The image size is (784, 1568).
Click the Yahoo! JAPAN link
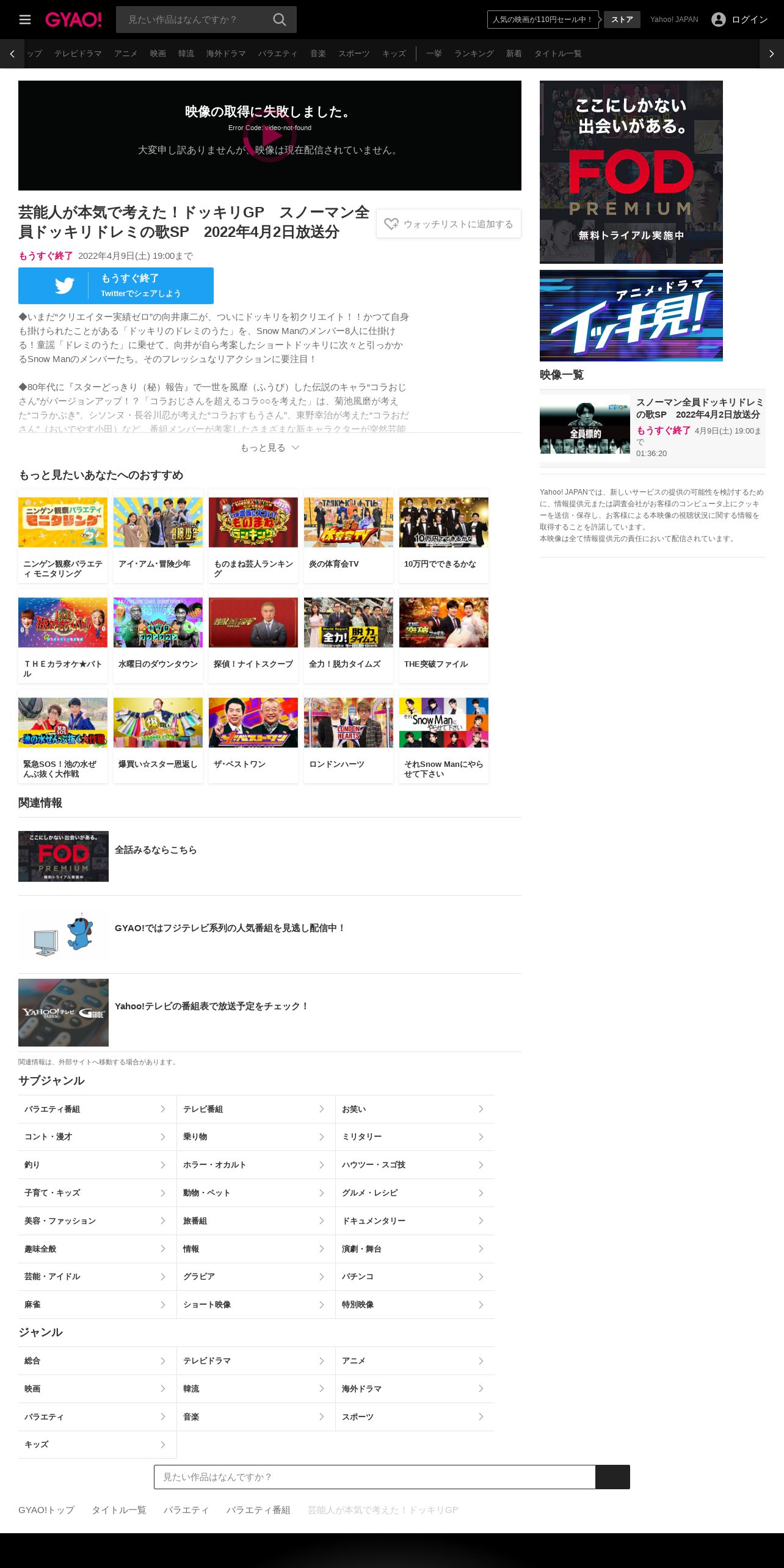pyautogui.click(x=674, y=20)
